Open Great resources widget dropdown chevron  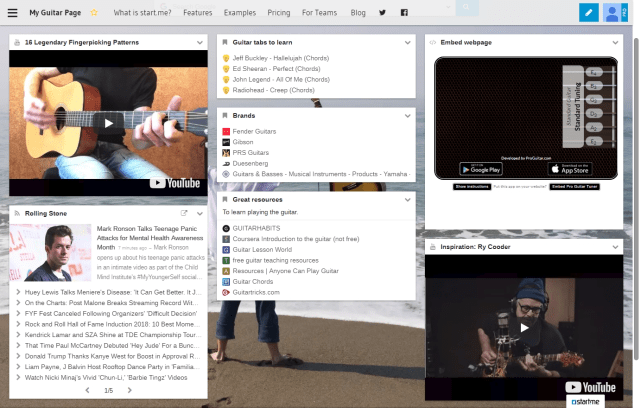[x=407, y=200]
